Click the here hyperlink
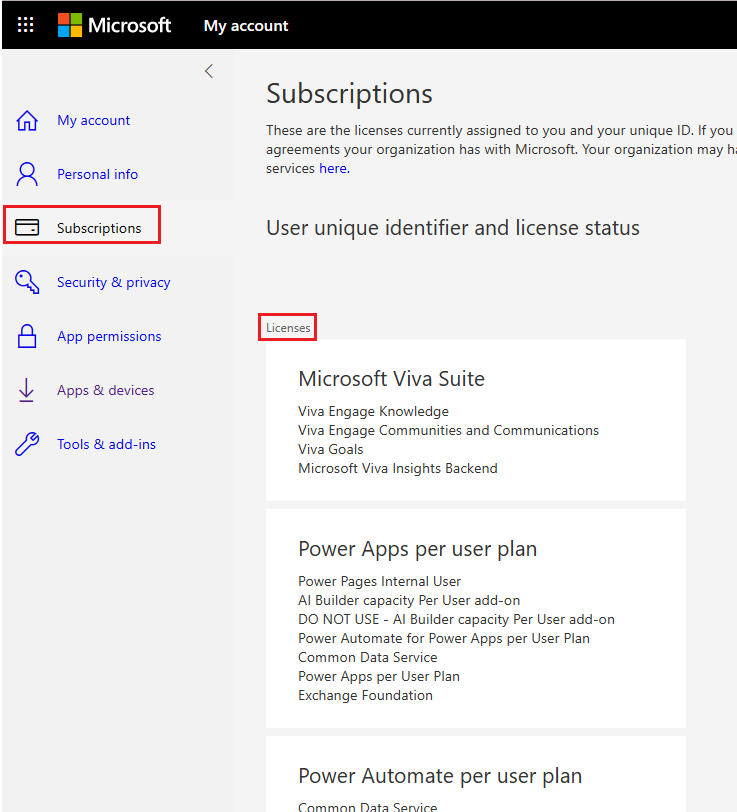Image resolution: width=737 pixels, height=812 pixels. point(333,168)
